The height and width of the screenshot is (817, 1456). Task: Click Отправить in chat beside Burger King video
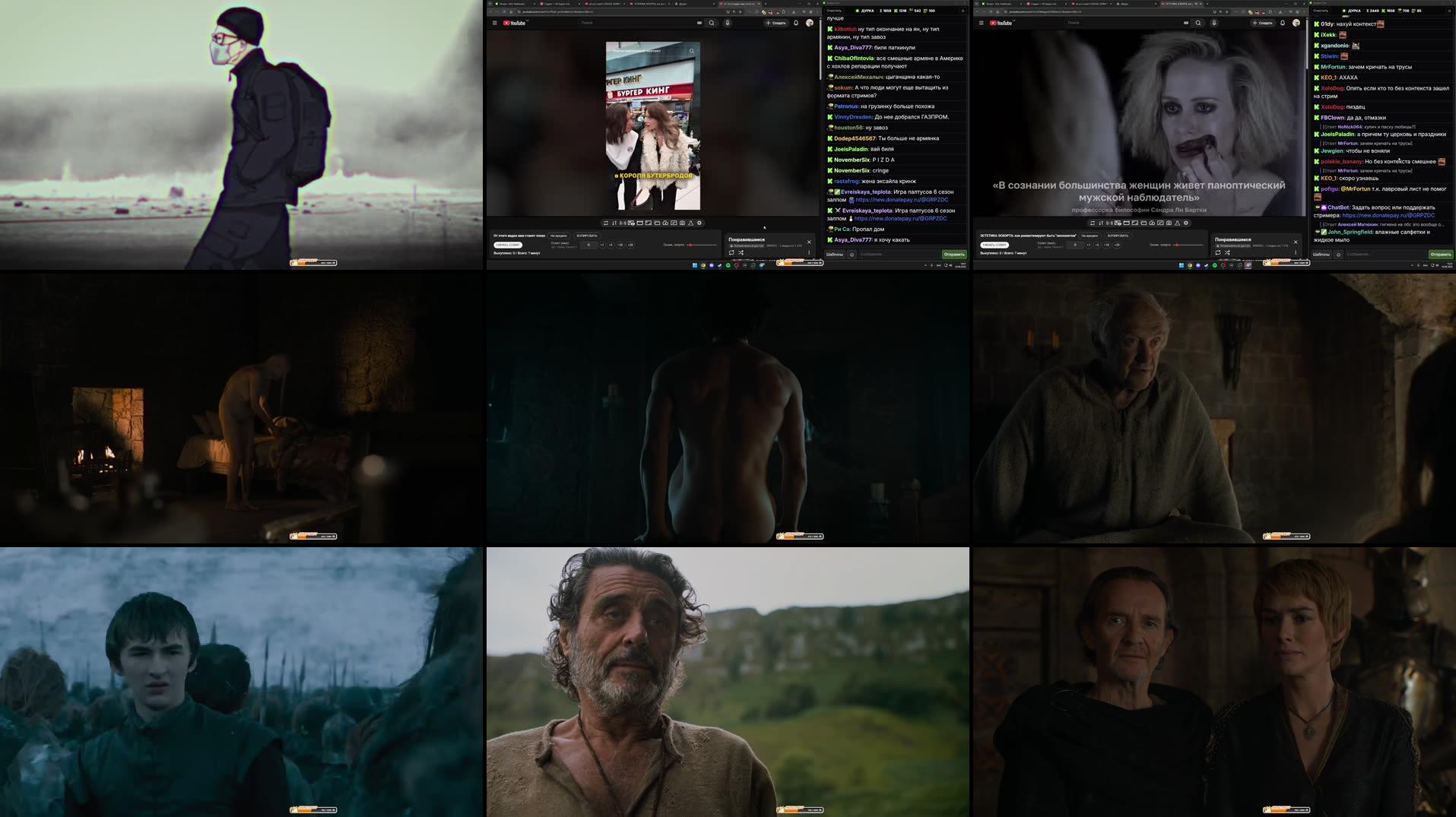[954, 254]
